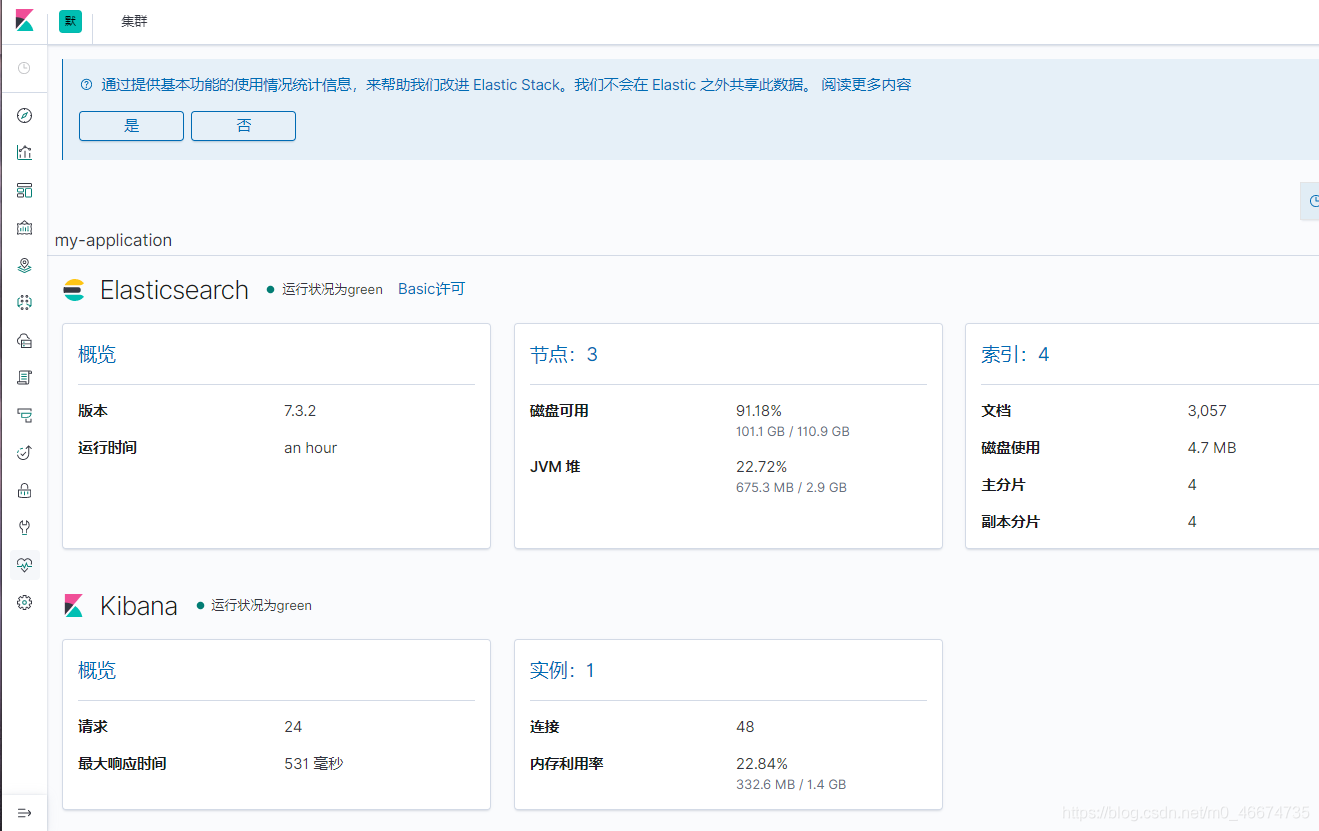The image size is (1319, 831).
Task: Click the documents count 3,057
Action: click(1207, 411)
